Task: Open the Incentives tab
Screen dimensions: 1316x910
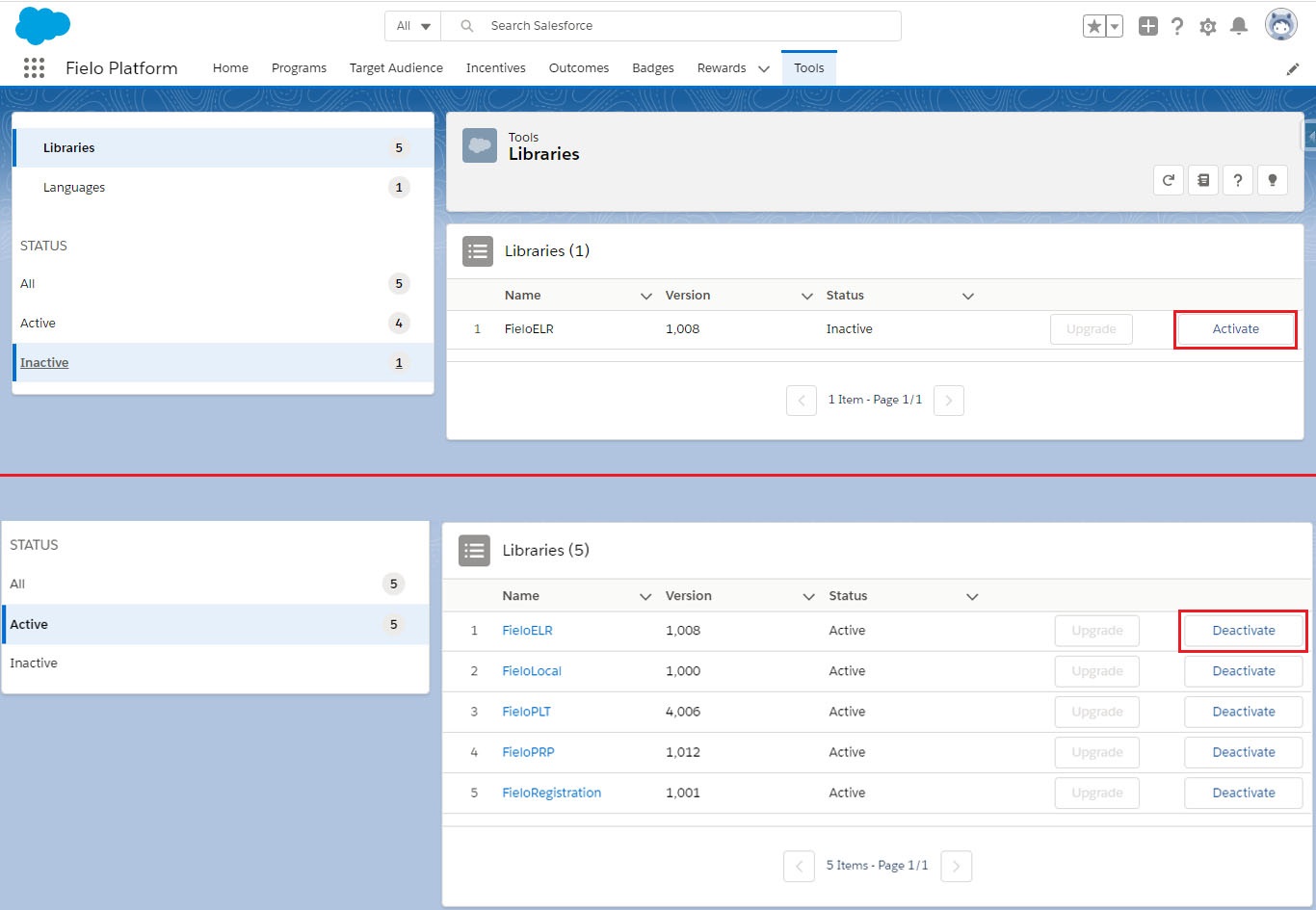Action: click(496, 68)
